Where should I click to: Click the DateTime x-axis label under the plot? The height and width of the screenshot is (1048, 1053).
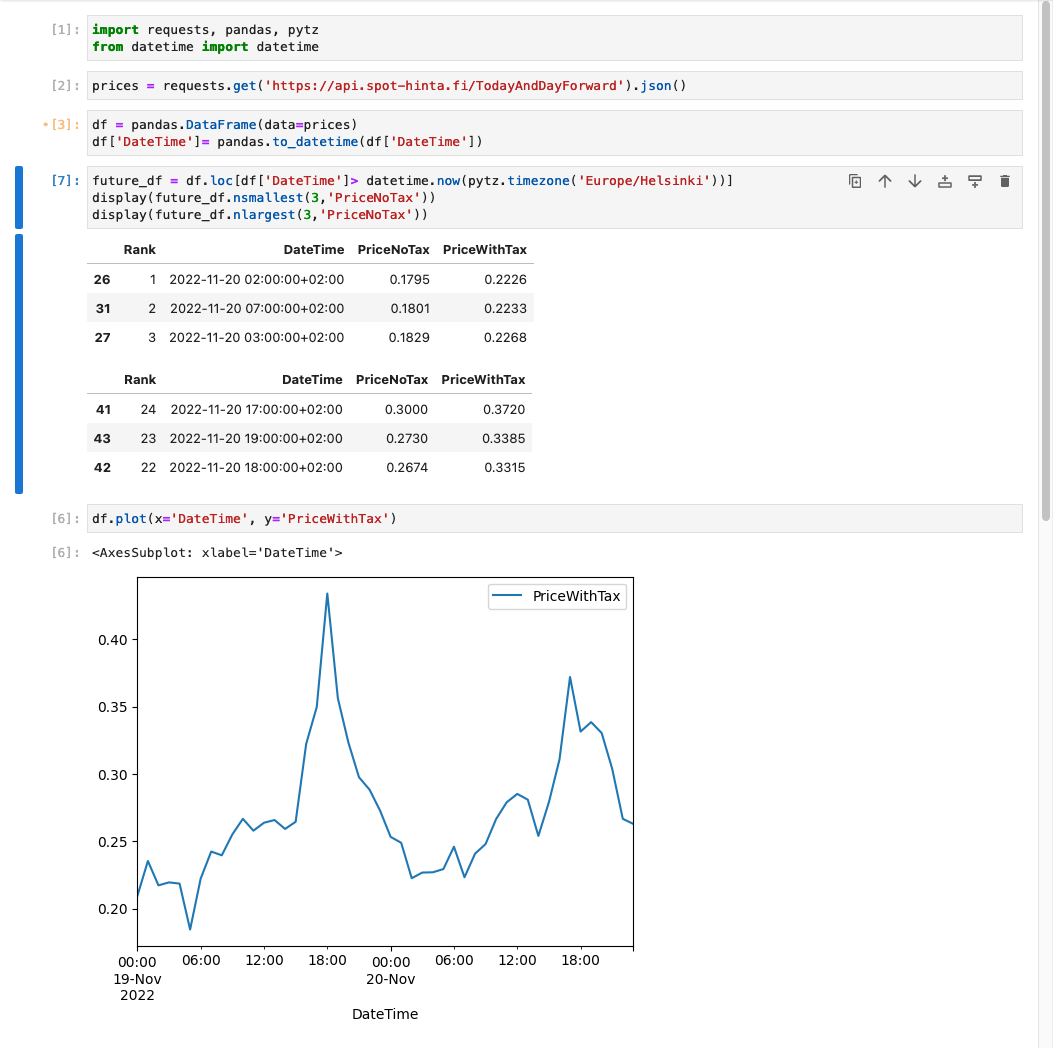[385, 1014]
